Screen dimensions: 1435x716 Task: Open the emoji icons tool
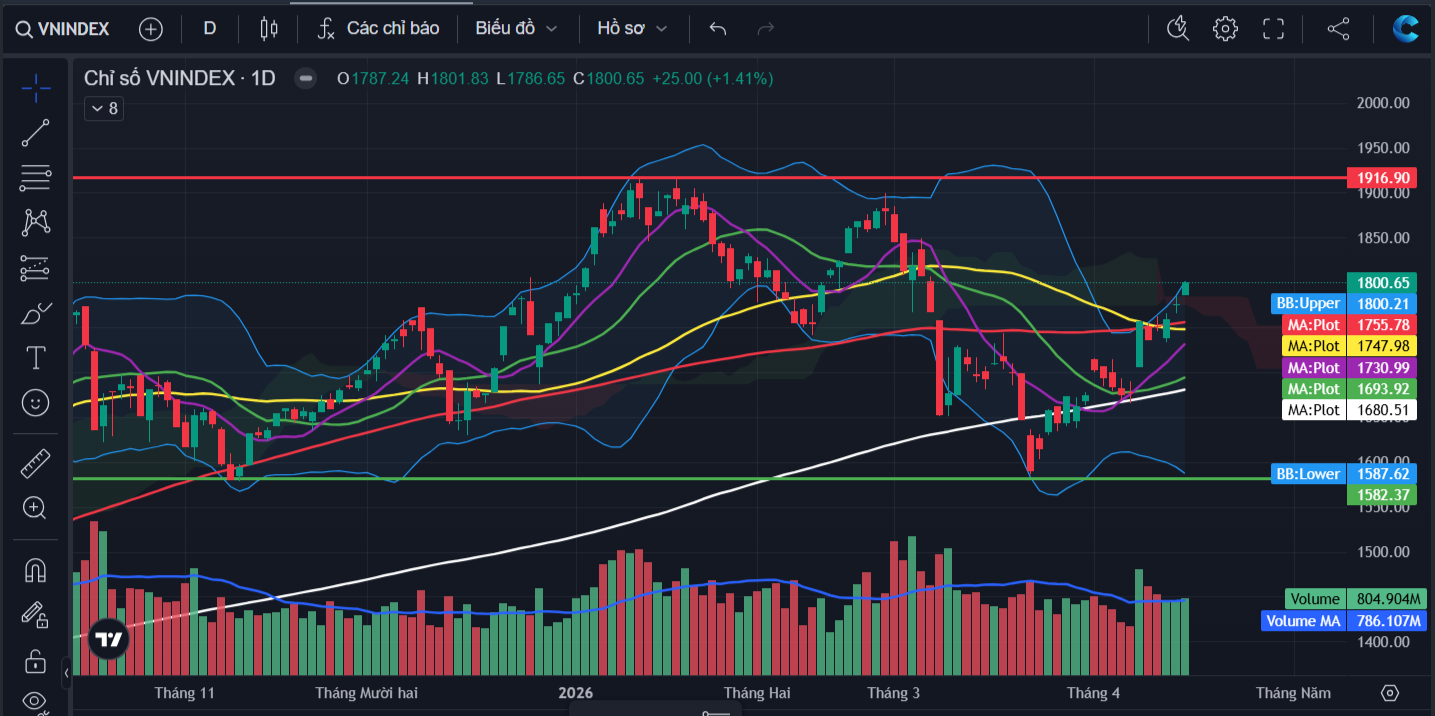[36, 402]
